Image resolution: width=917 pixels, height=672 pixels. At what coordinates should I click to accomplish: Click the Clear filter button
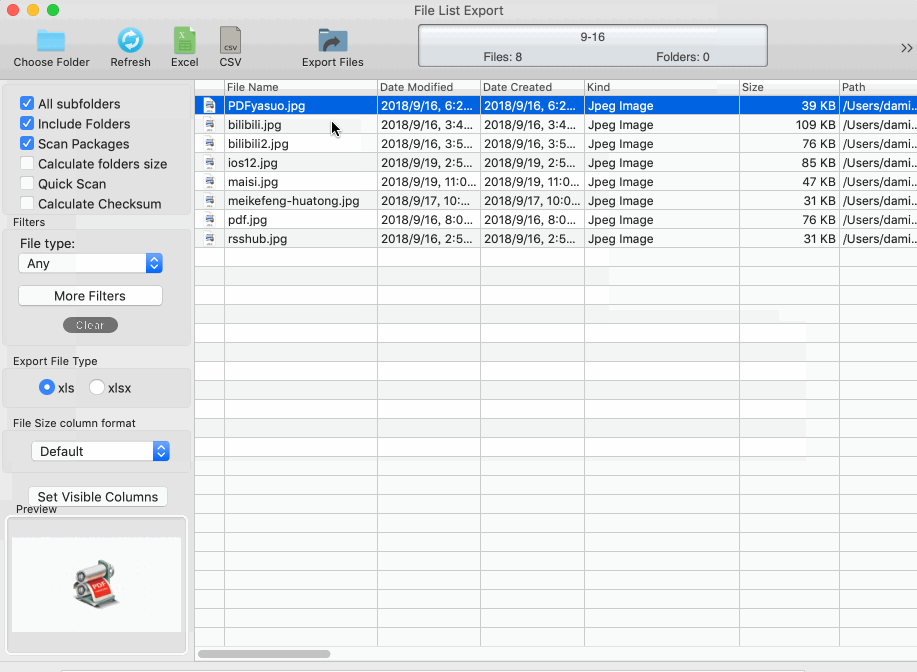pos(89,324)
